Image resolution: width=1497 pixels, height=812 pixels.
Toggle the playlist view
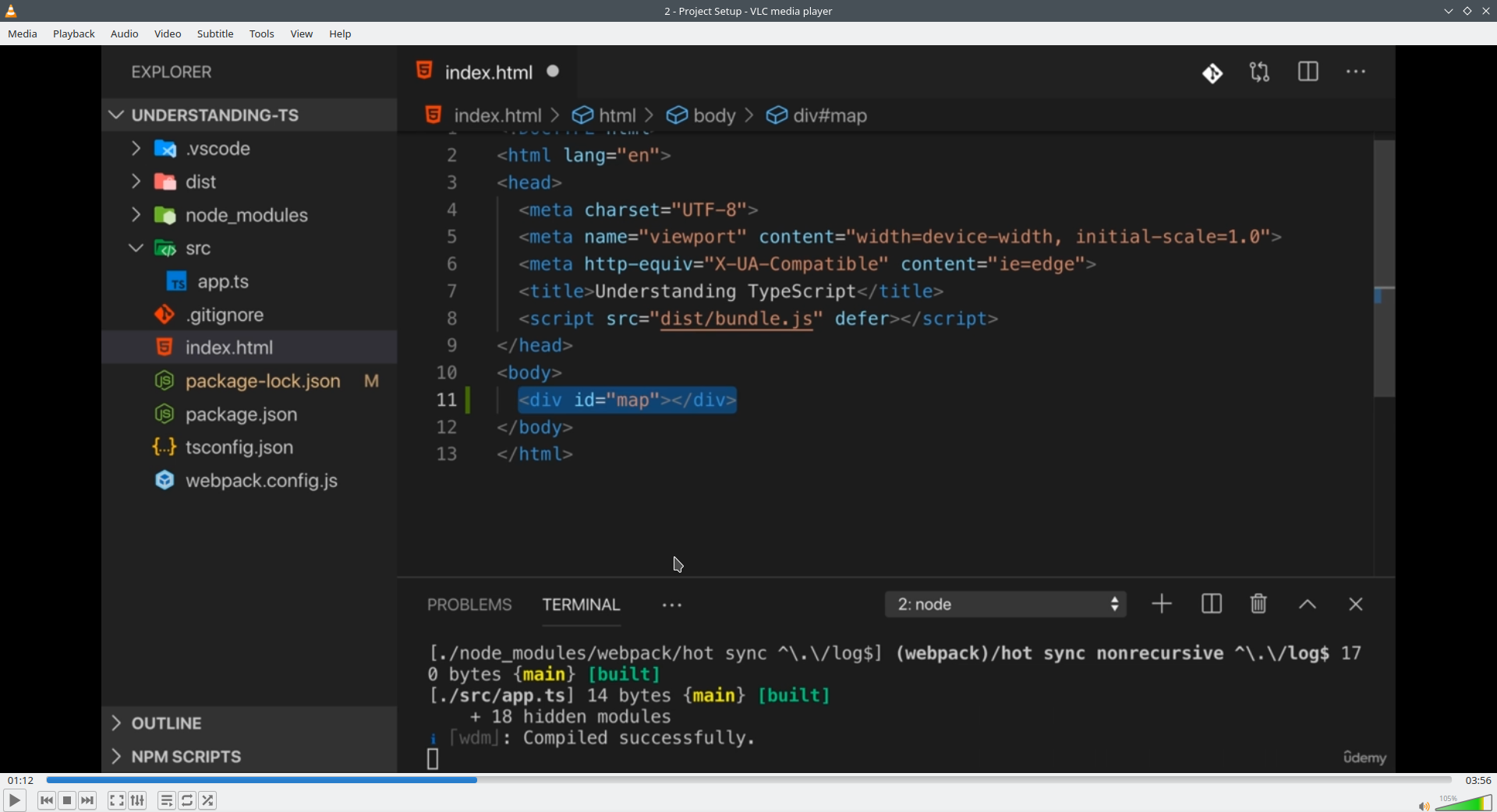pos(167,800)
